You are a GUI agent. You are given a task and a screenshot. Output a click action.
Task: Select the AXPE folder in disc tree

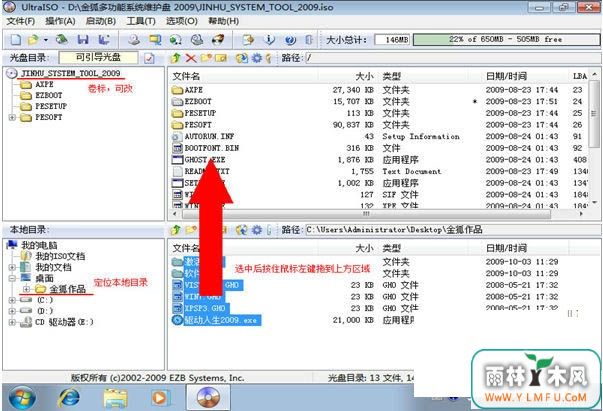44,84
